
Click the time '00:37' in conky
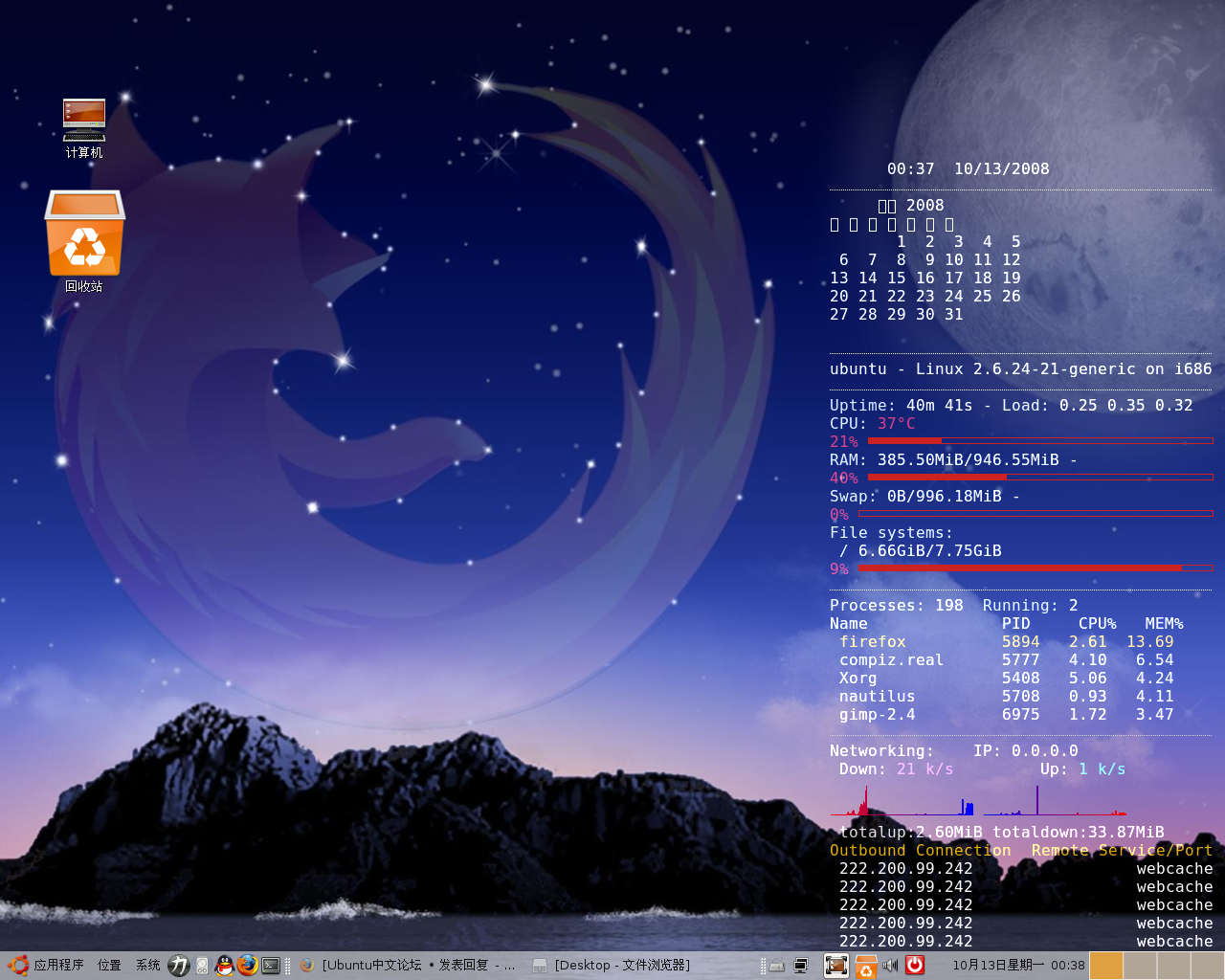[x=911, y=169]
